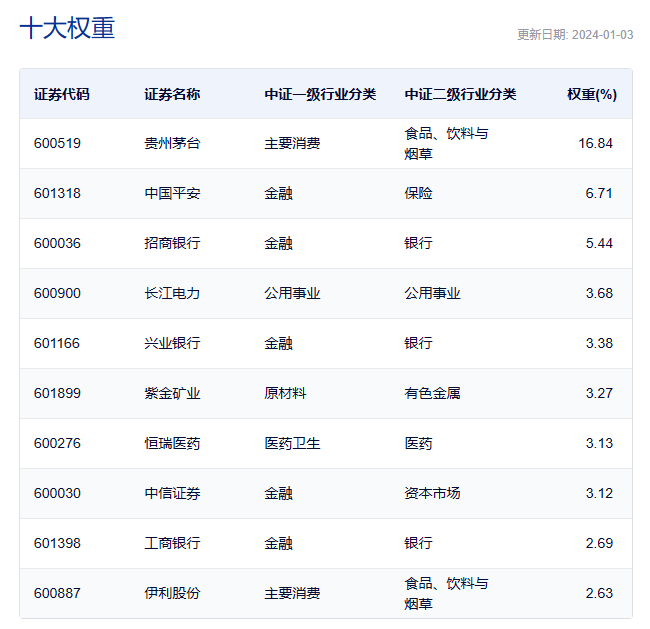Select security code 600887
This screenshot has height=629, width=650.
[x=57, y=593]
